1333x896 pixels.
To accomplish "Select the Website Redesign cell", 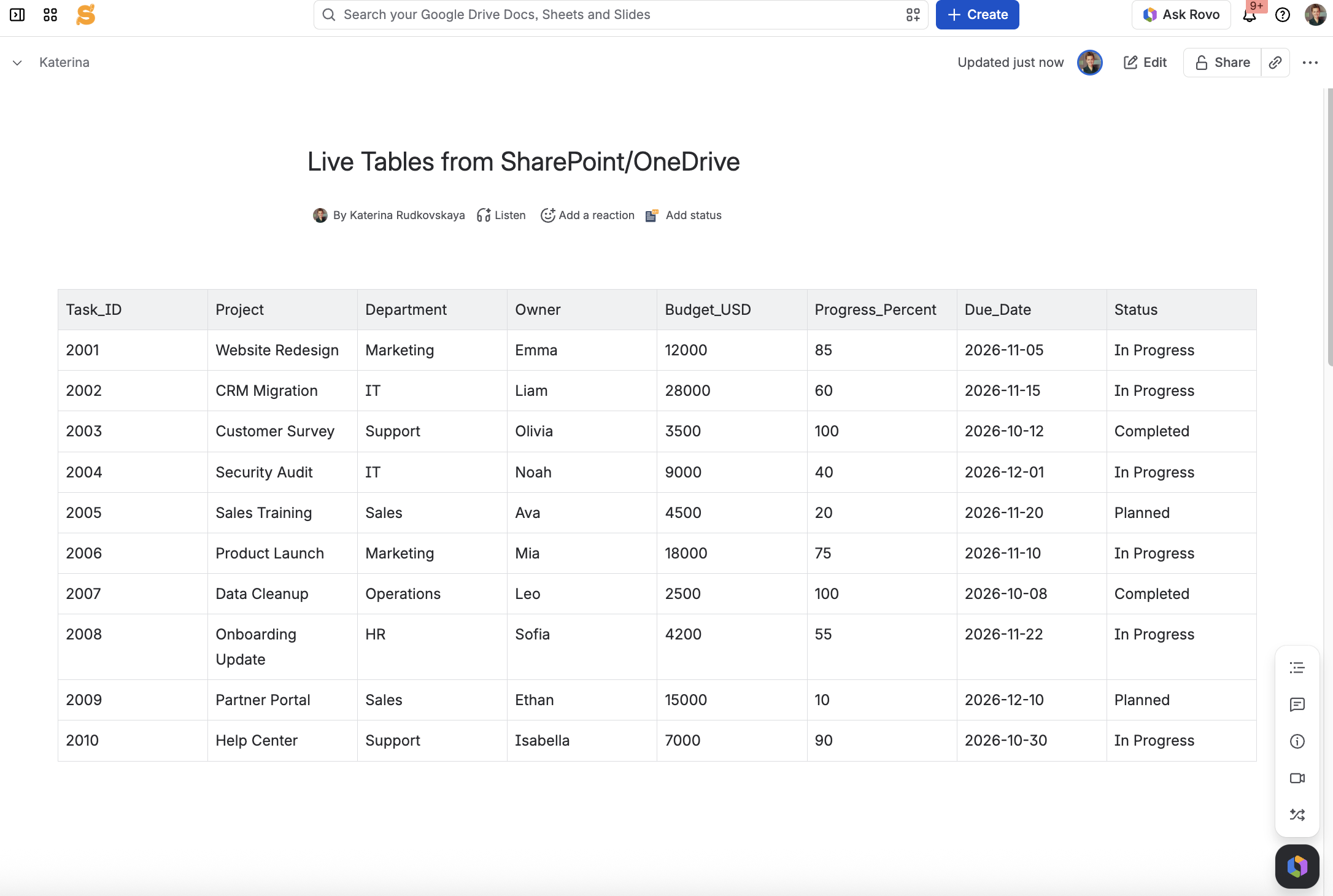I will point(282,350).
